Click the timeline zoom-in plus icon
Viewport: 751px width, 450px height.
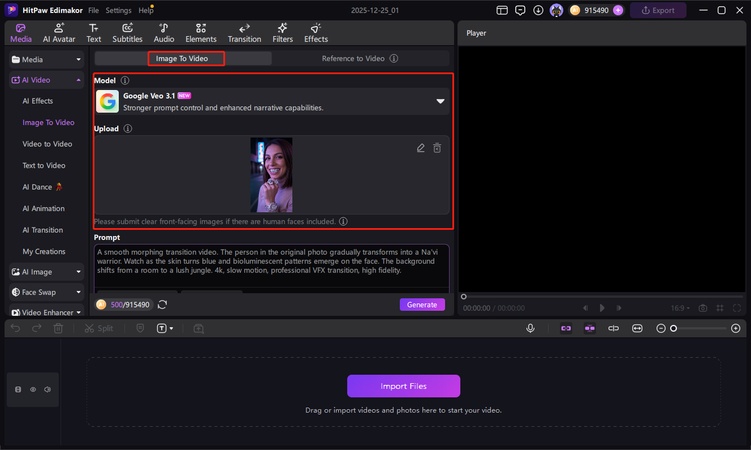pos(736,328)
